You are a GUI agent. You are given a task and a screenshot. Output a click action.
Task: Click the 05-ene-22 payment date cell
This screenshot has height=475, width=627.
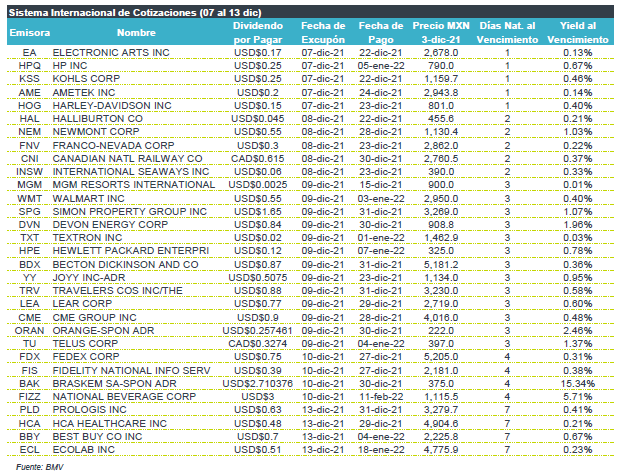381,66
